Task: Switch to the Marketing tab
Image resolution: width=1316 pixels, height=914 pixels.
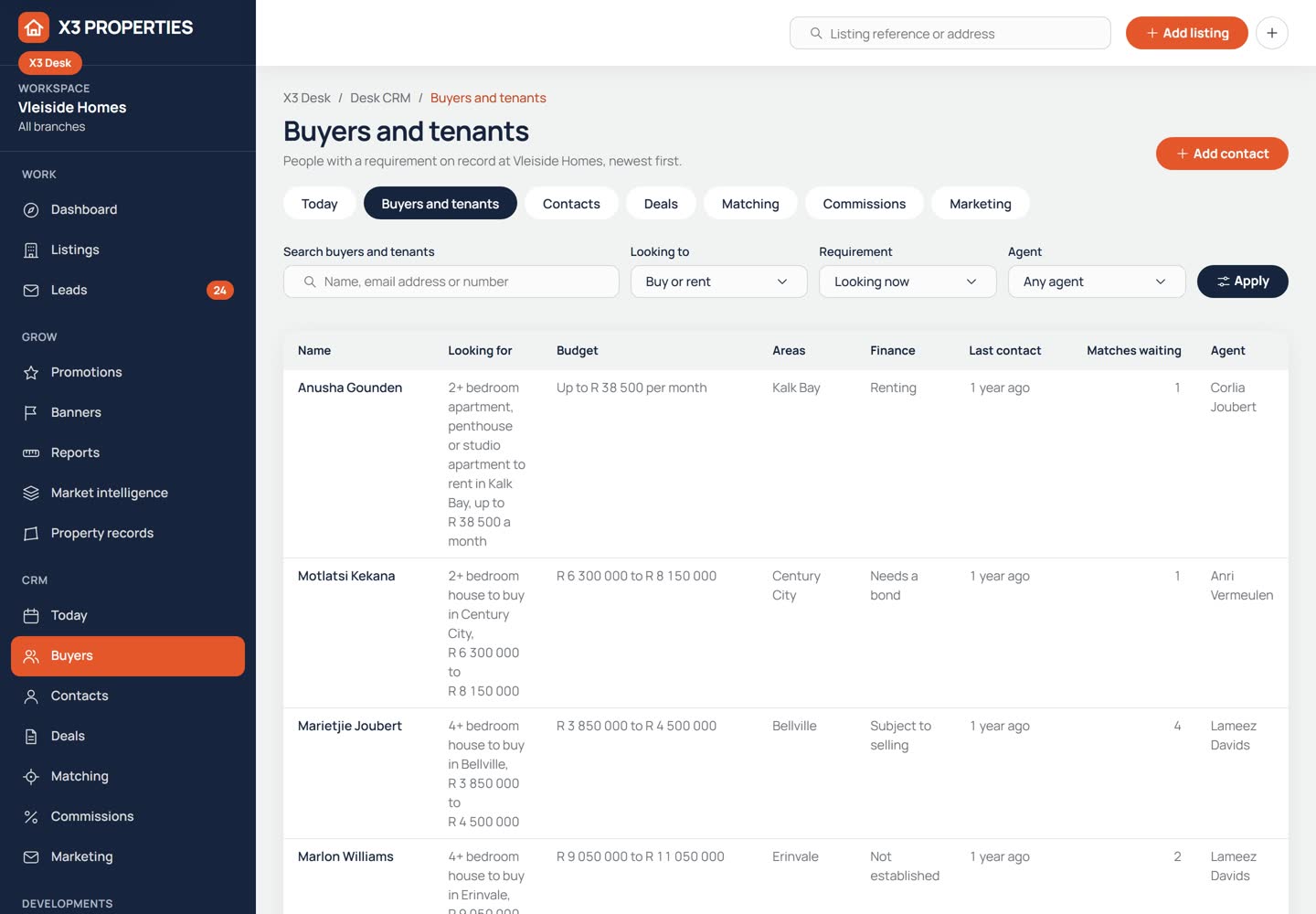Action: click(981, 203)
